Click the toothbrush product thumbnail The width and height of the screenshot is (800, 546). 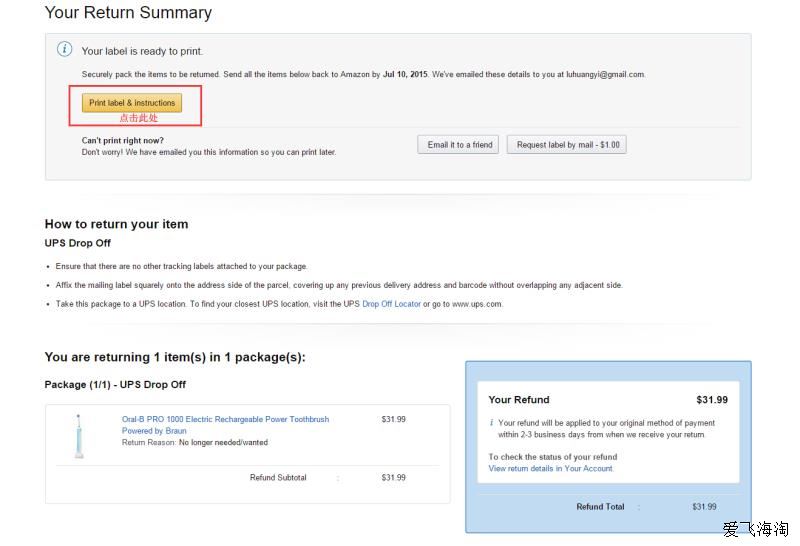(79, 436)
